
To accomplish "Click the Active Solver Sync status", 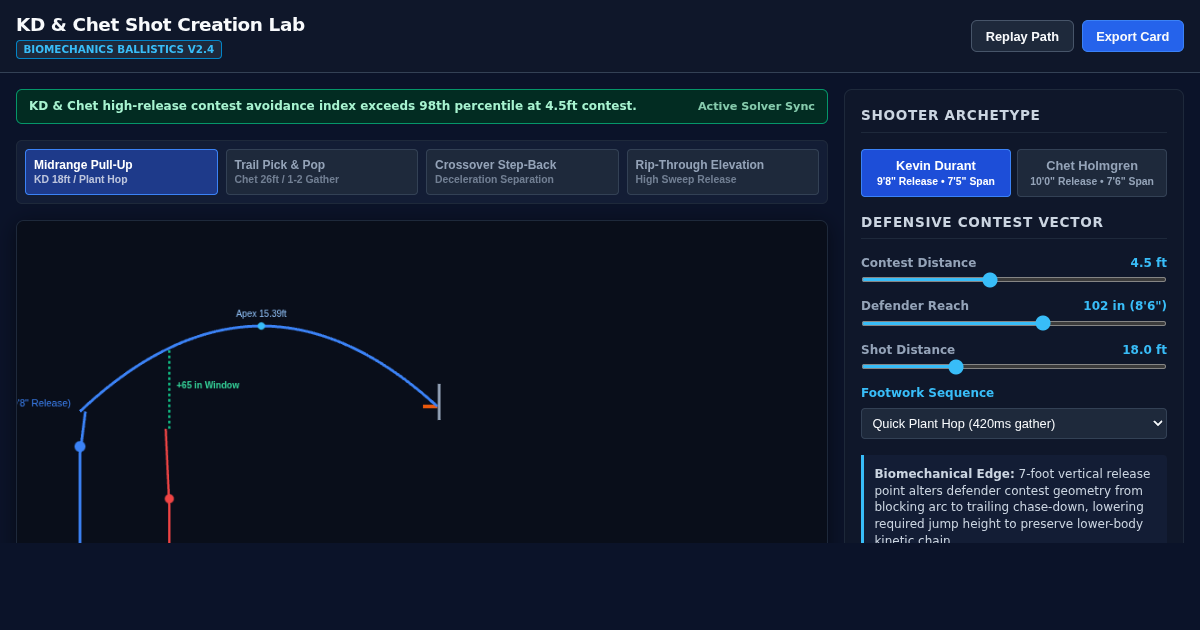I will (756, 107).
